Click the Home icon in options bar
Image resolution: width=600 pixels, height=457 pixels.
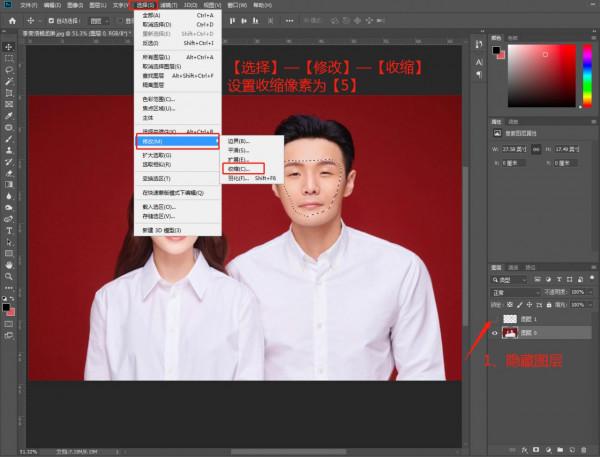[12, 21]
